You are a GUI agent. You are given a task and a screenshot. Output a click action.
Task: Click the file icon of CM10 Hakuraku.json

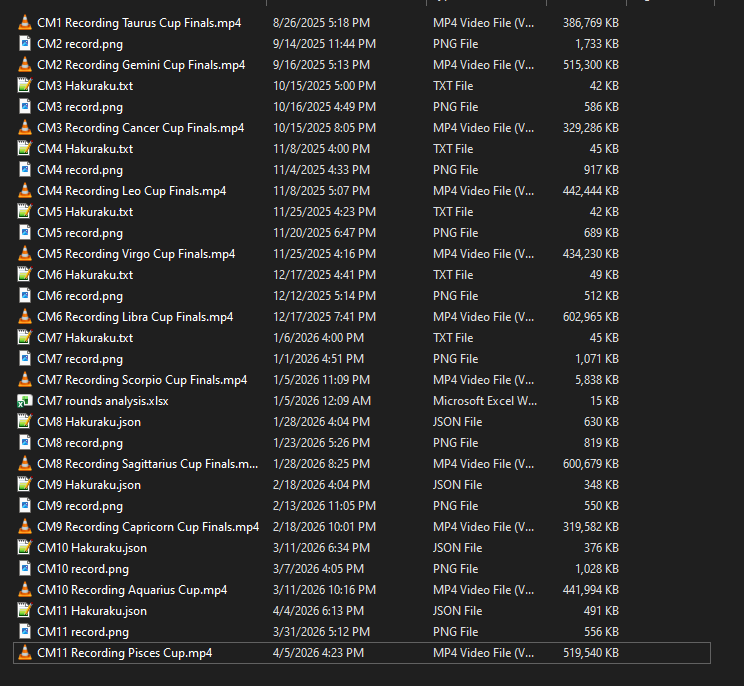tap(25, 548)
